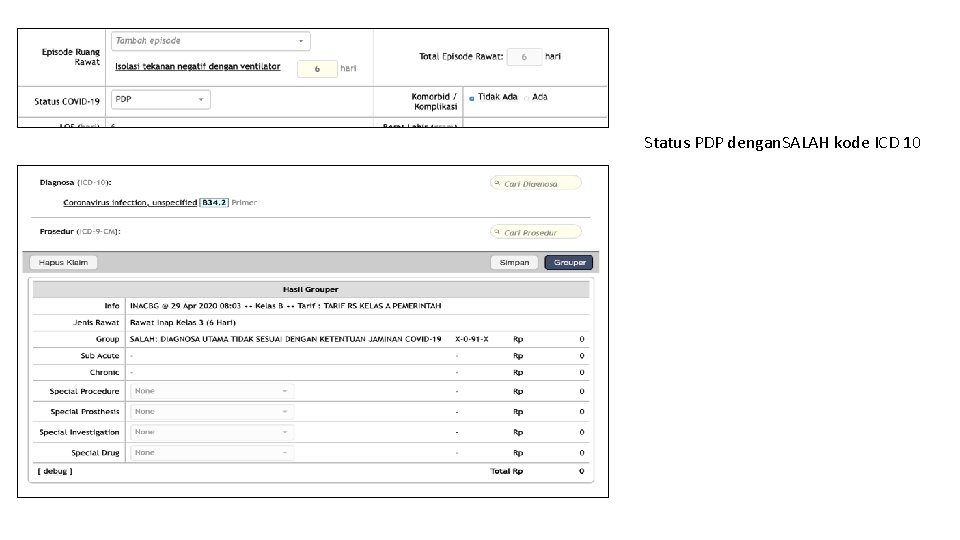The image size is (960, 540).
Task: Click the Cari Diagnosa search field
Action: click(536, 184)
